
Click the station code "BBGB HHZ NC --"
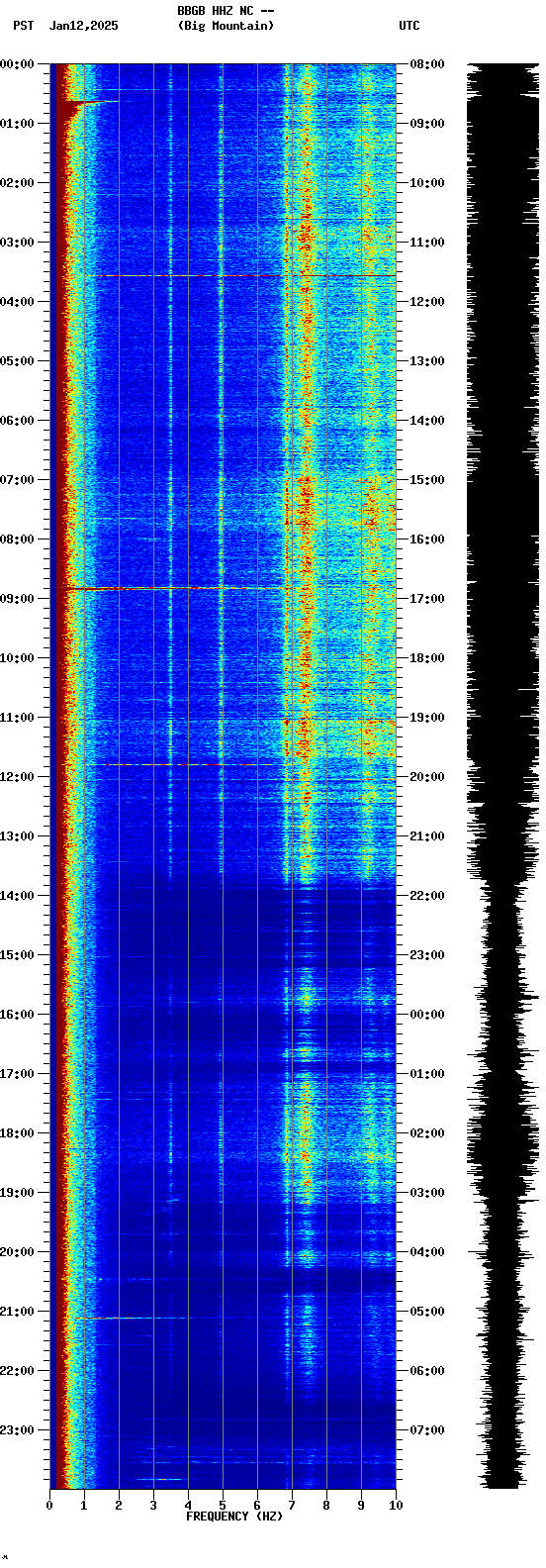point(226,11)
